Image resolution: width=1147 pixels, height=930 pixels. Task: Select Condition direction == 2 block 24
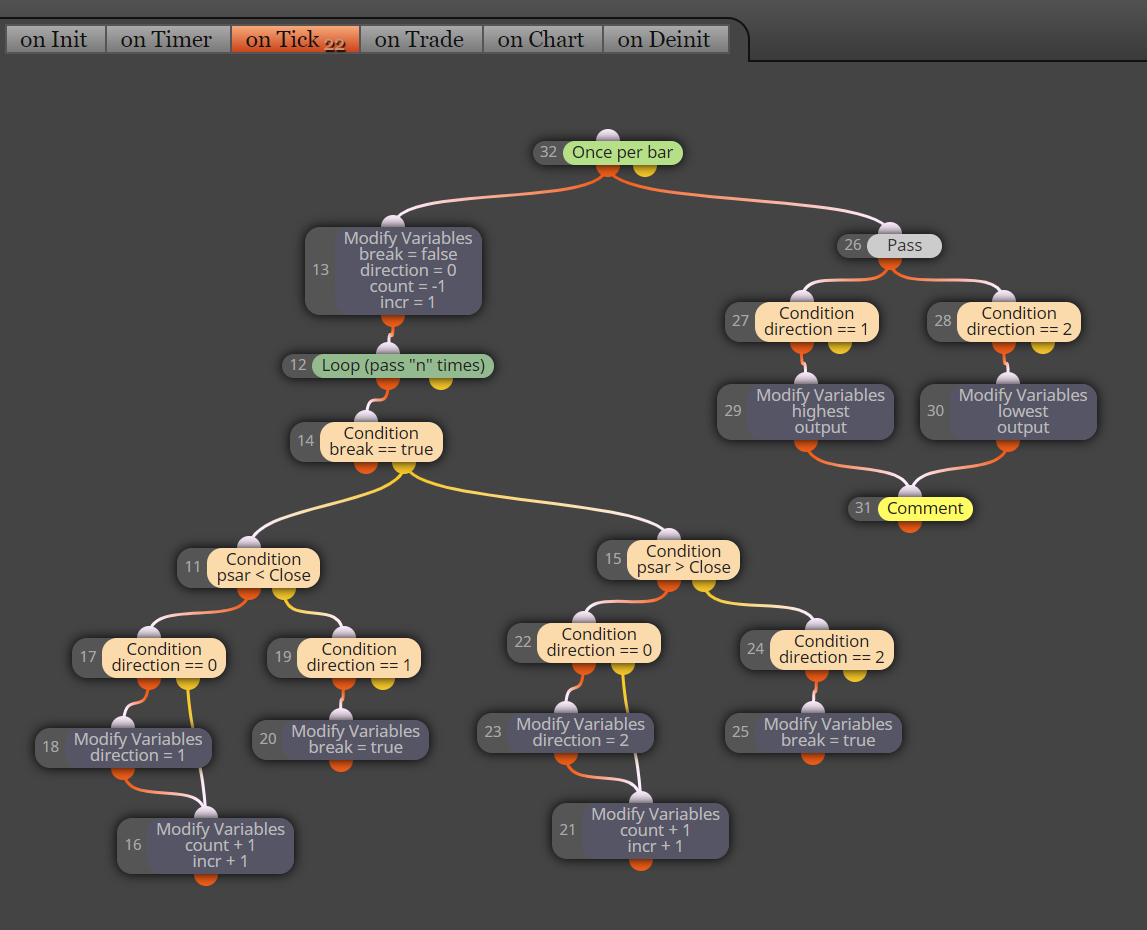tap(816, 650)
